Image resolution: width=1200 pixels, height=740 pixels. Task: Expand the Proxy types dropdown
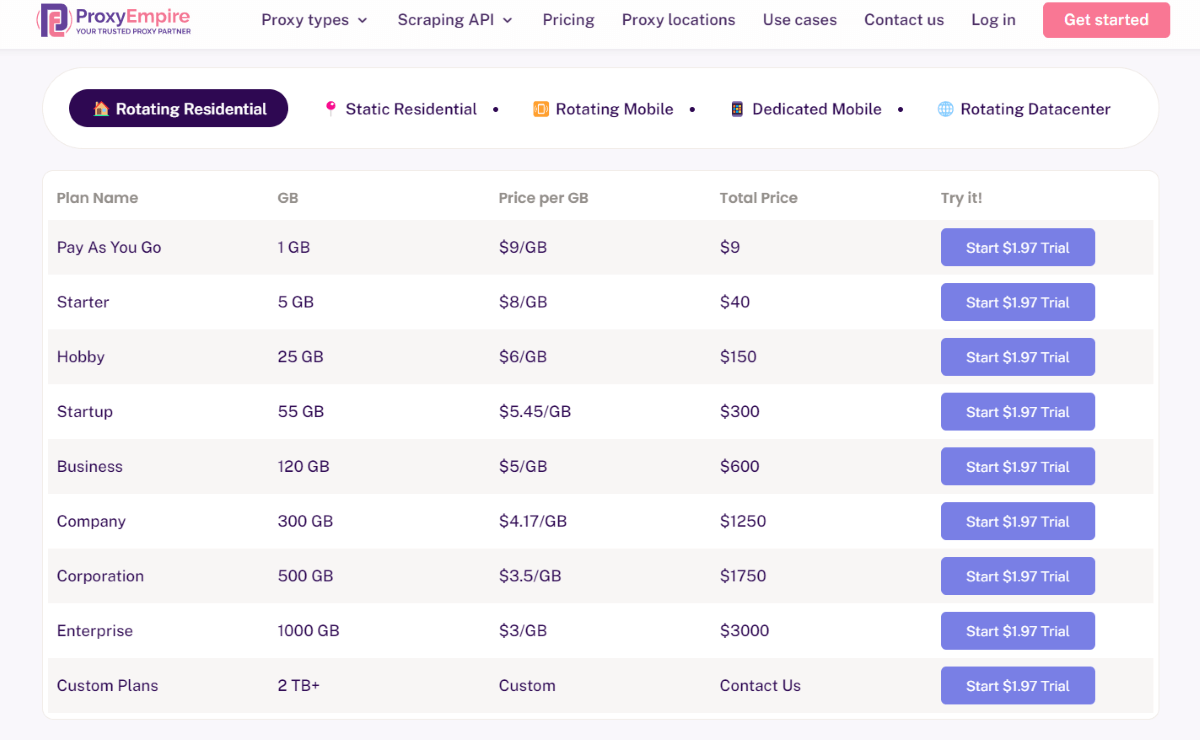pos(314,19)
